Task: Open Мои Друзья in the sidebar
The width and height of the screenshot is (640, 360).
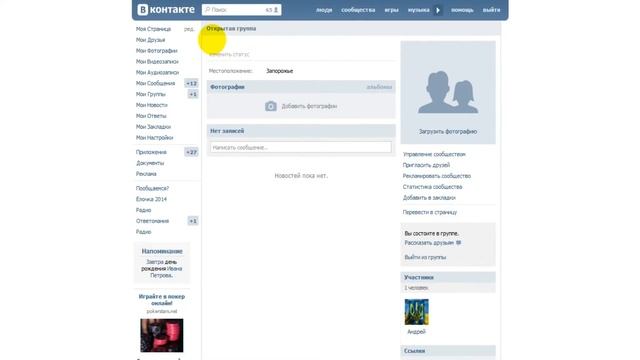Action: tap(151, 40)
